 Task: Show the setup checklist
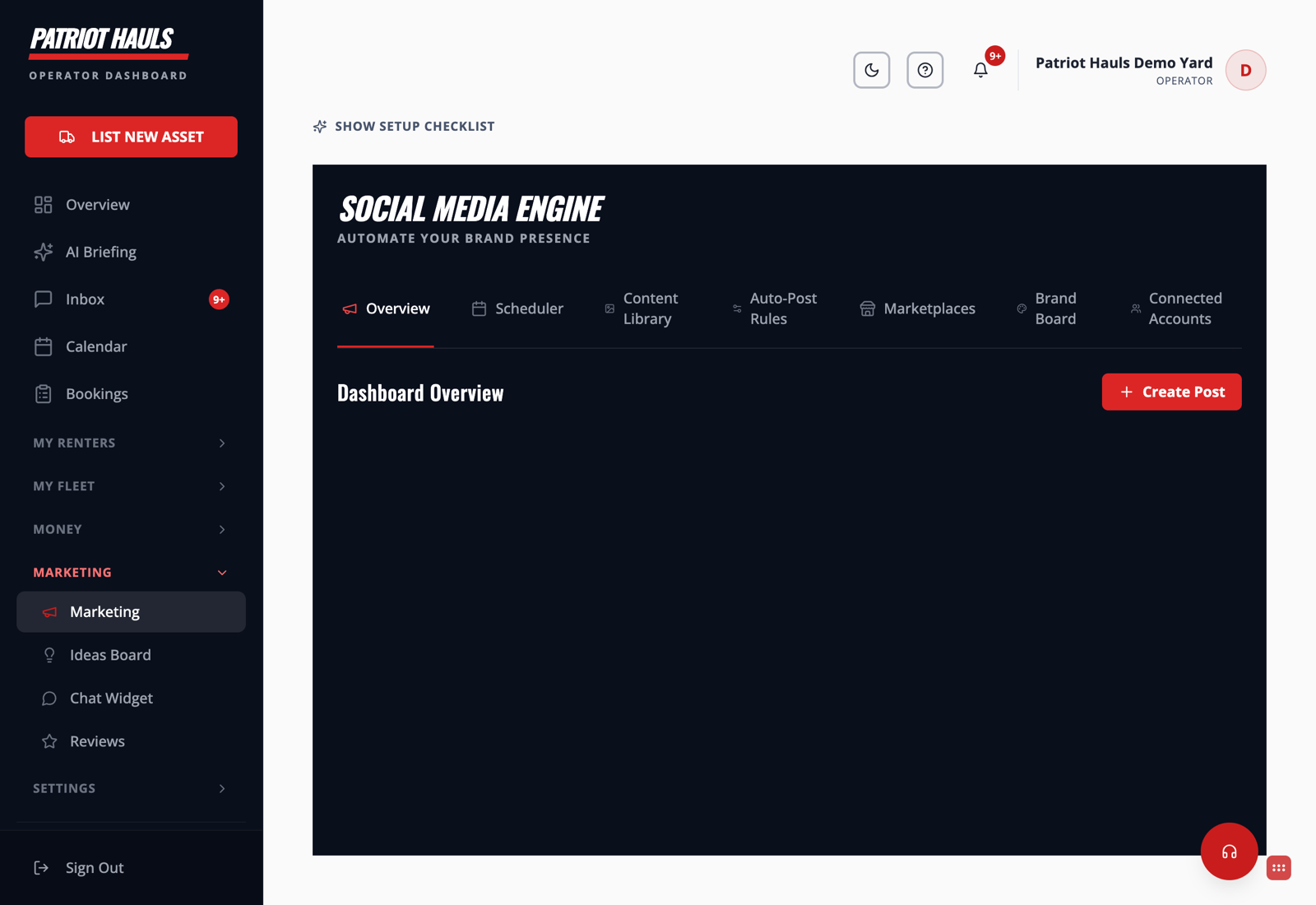(x=404, y=126)
